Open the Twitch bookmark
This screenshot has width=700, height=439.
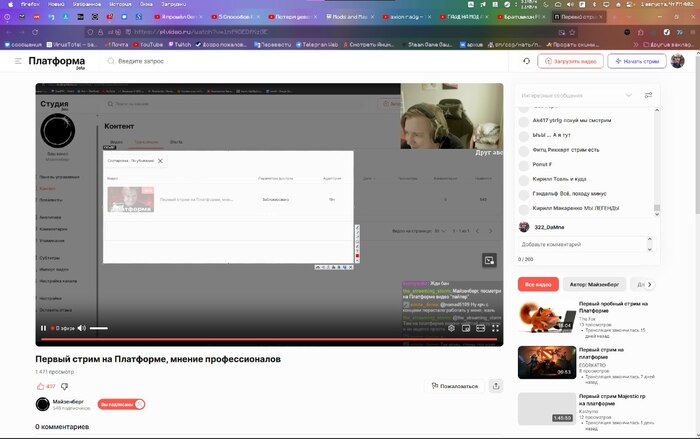(x=179, y=45)
